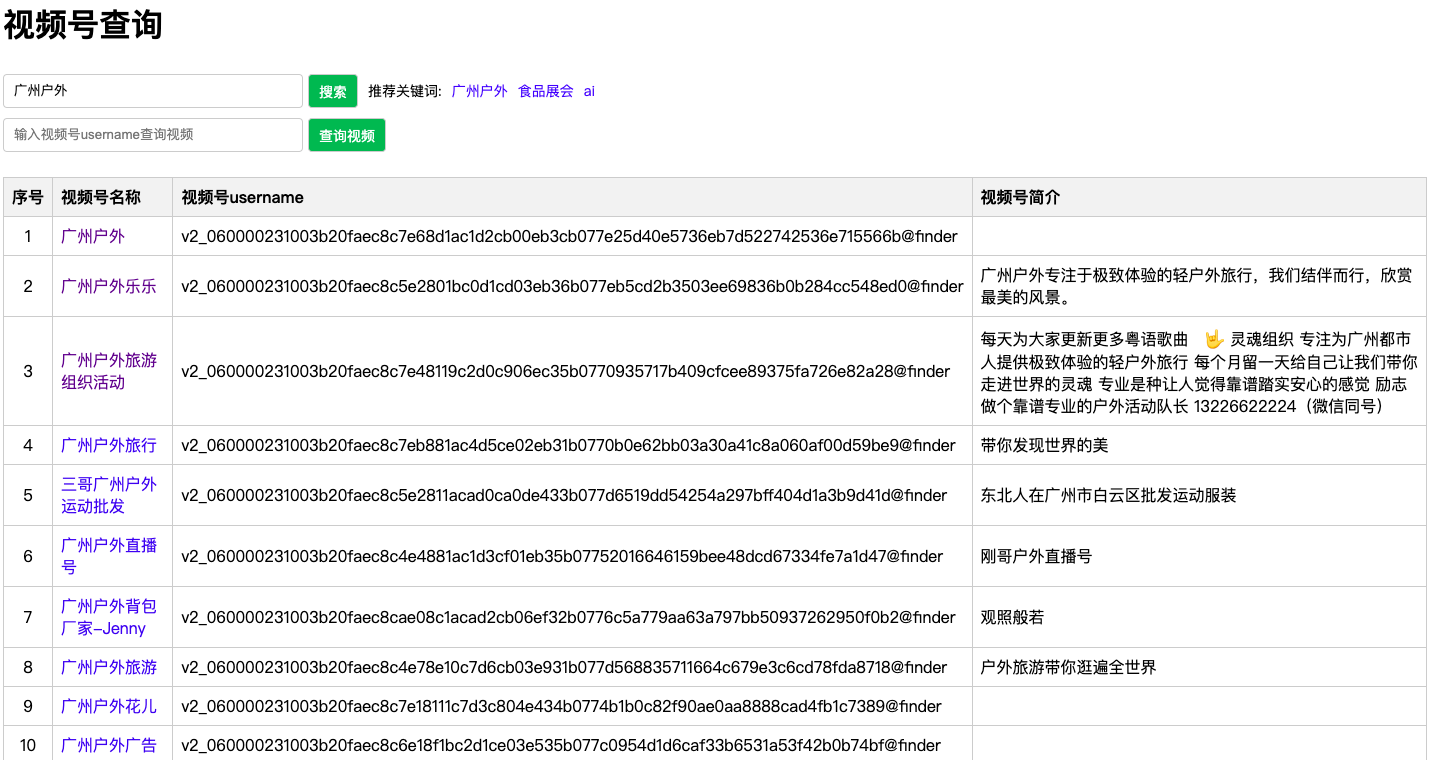Click the 序号 column header
The width and height of the screenshot is (1433, 760).
pyautogui.click(x=28, y=198)
